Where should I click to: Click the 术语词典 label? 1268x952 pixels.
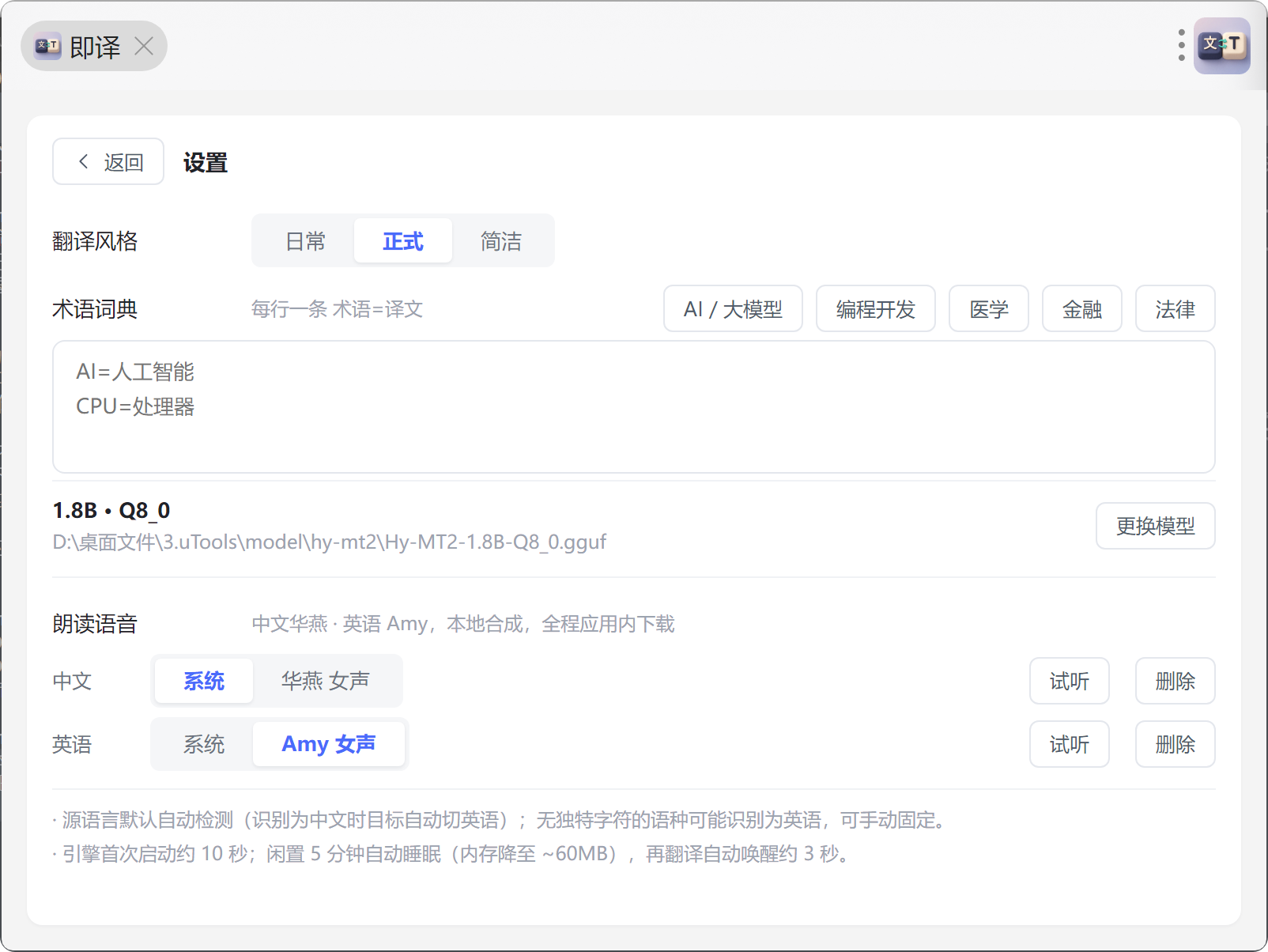(95, 309)
